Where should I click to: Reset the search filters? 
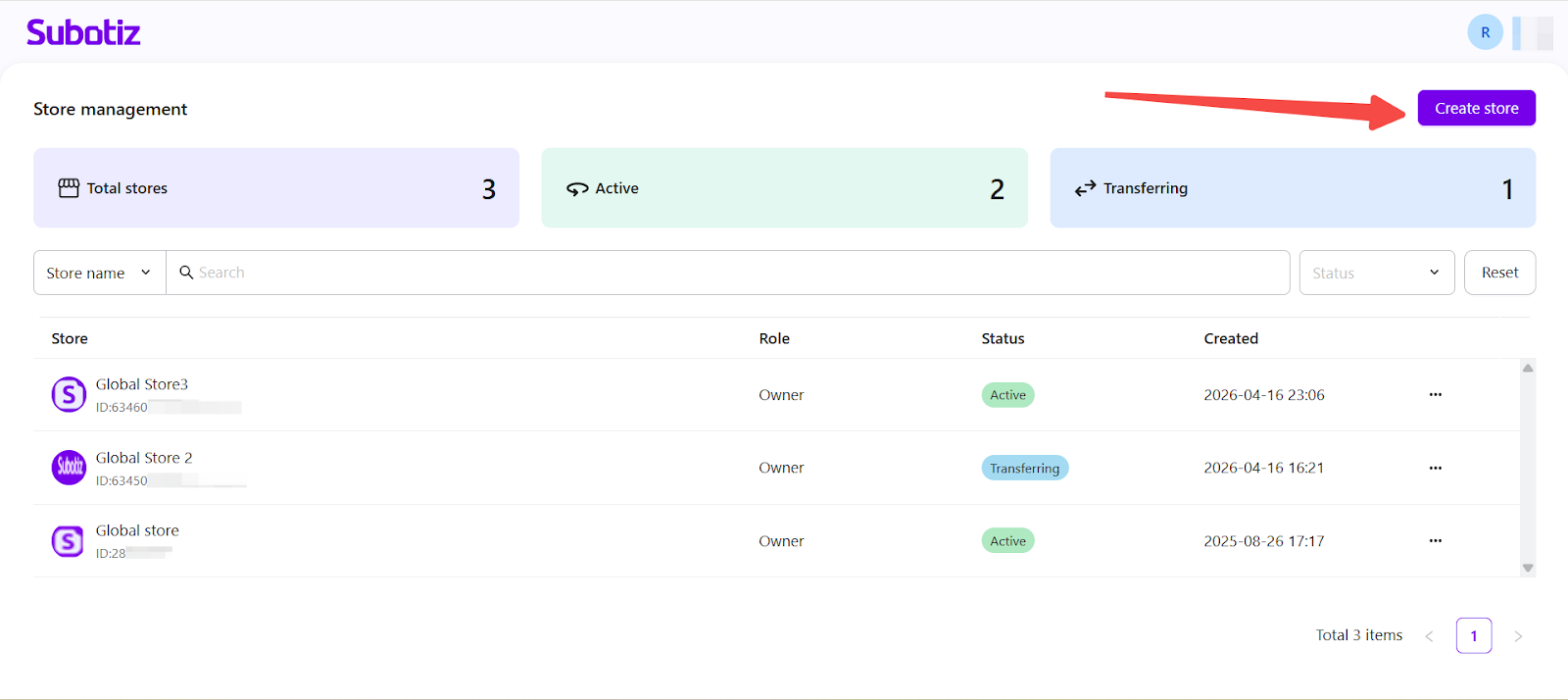point(1499,273)
